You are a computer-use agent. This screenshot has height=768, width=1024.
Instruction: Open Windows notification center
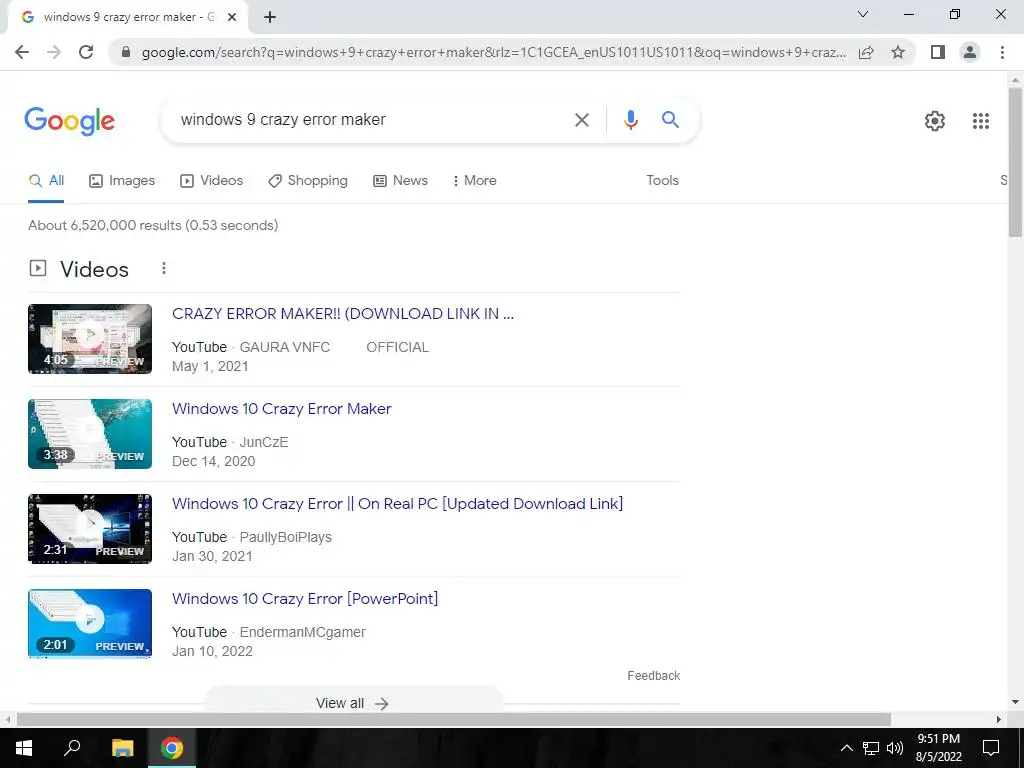[x=991, y=748]
